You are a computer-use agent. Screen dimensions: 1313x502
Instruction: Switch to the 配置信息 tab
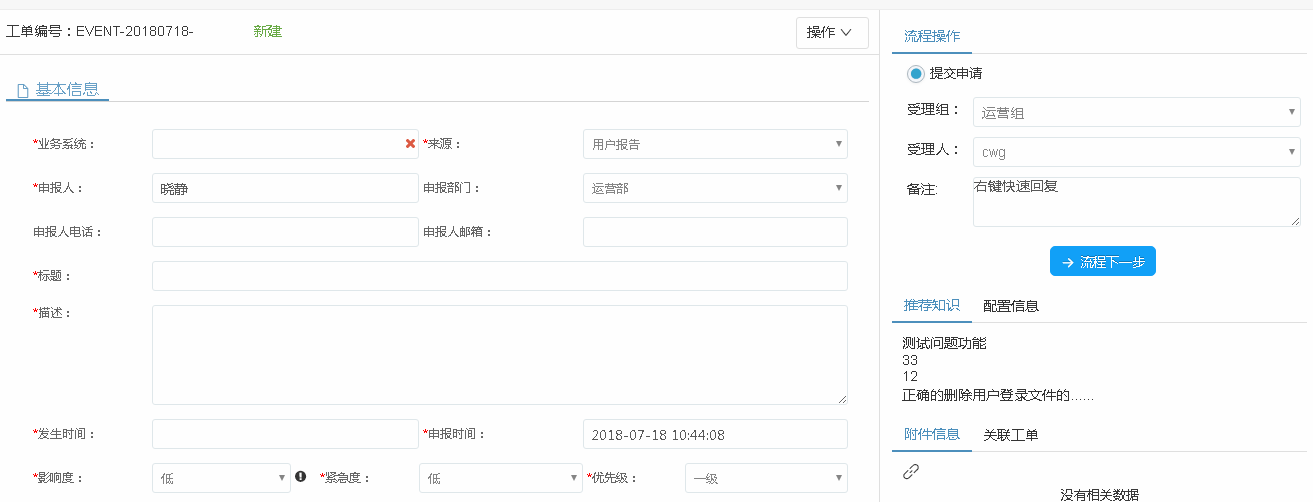click(1010, 306)
